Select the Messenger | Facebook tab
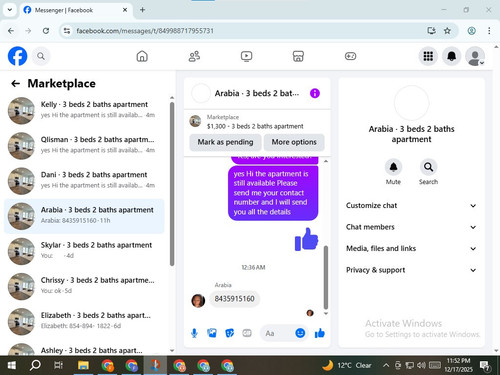 tap(75, 10)
